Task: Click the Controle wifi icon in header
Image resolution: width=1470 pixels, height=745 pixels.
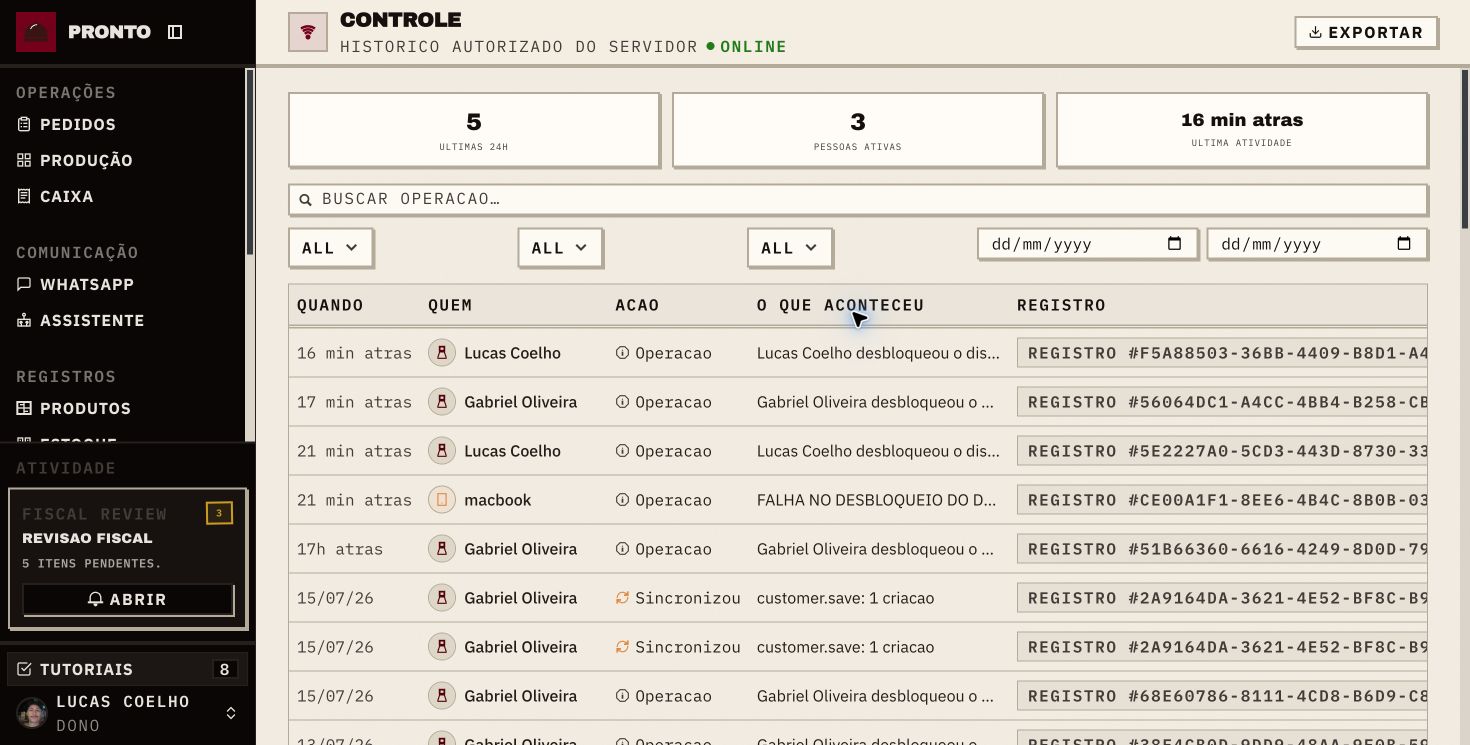Action: (x=308, y=32)
